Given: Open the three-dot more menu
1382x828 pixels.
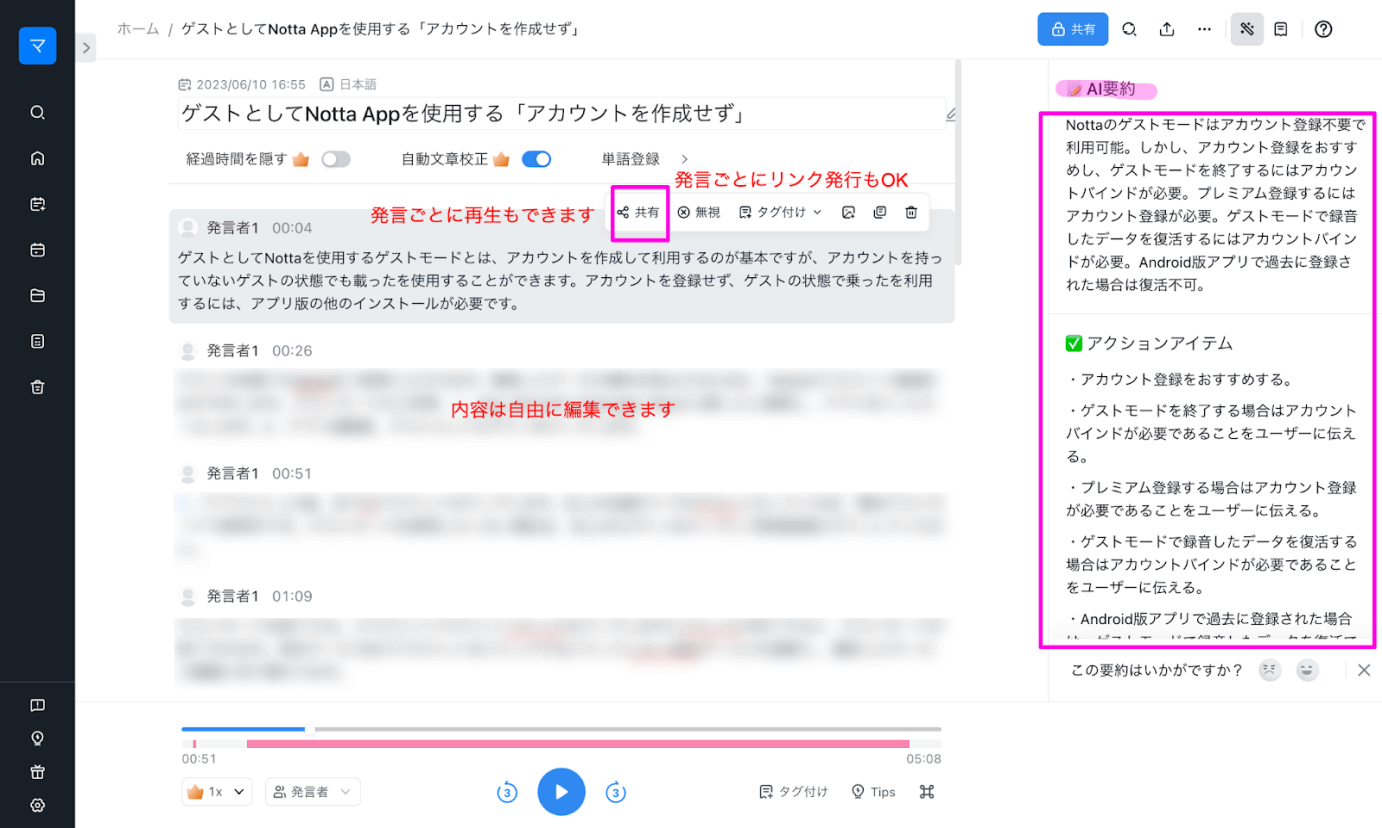Looking at the screenshot, I should 1204,29.
